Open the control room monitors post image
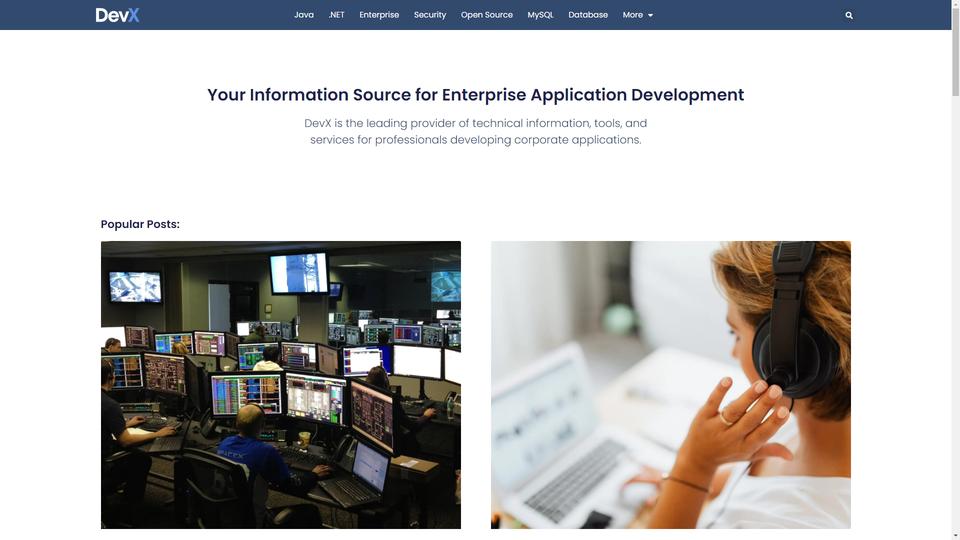Screen dimensions: 960x540 [x=281, y=384]
